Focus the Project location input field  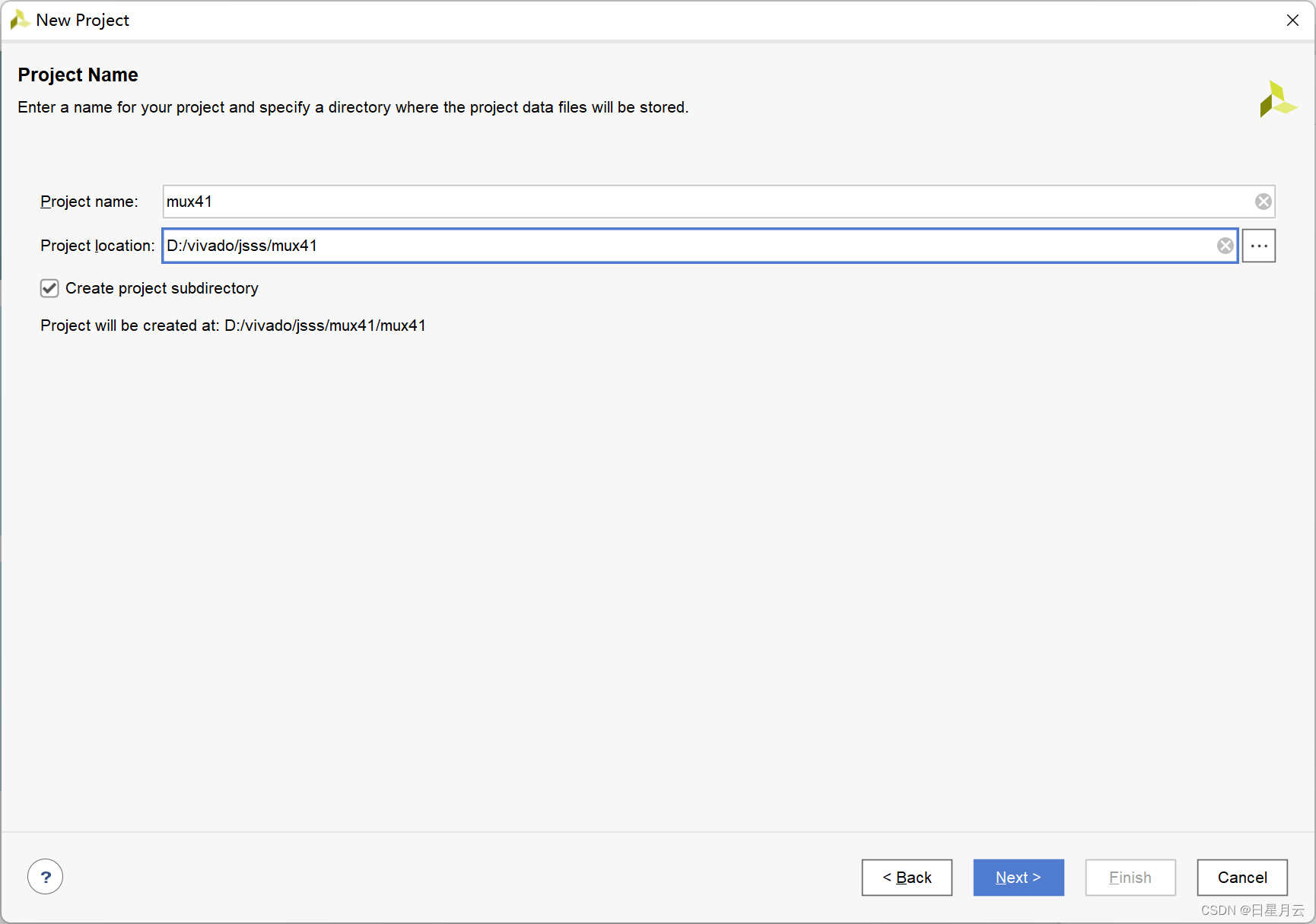(685, 246)
